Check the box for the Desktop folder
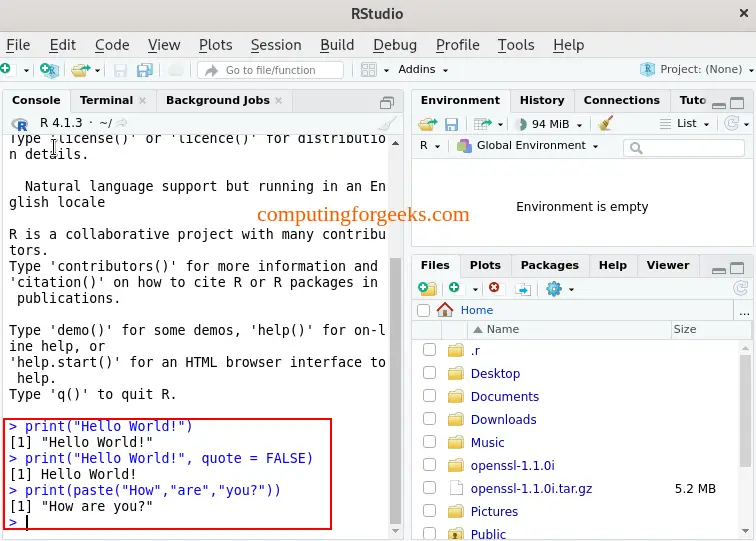This screenshot has width=756, height=541. pyautogui.click(x=429, y=373)
